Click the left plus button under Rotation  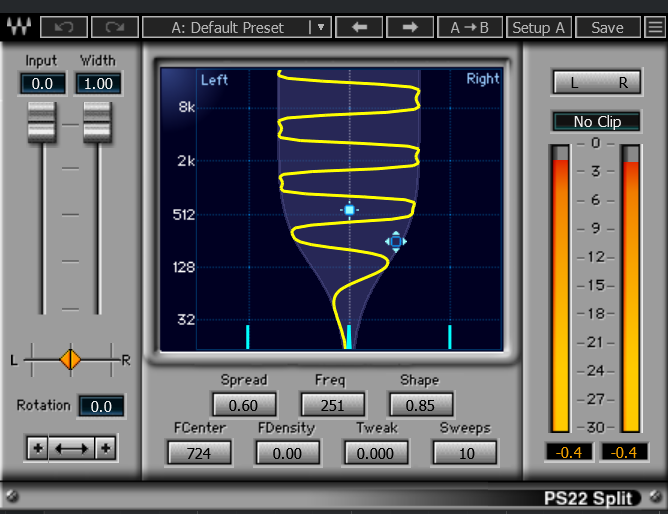pos(37,448)
